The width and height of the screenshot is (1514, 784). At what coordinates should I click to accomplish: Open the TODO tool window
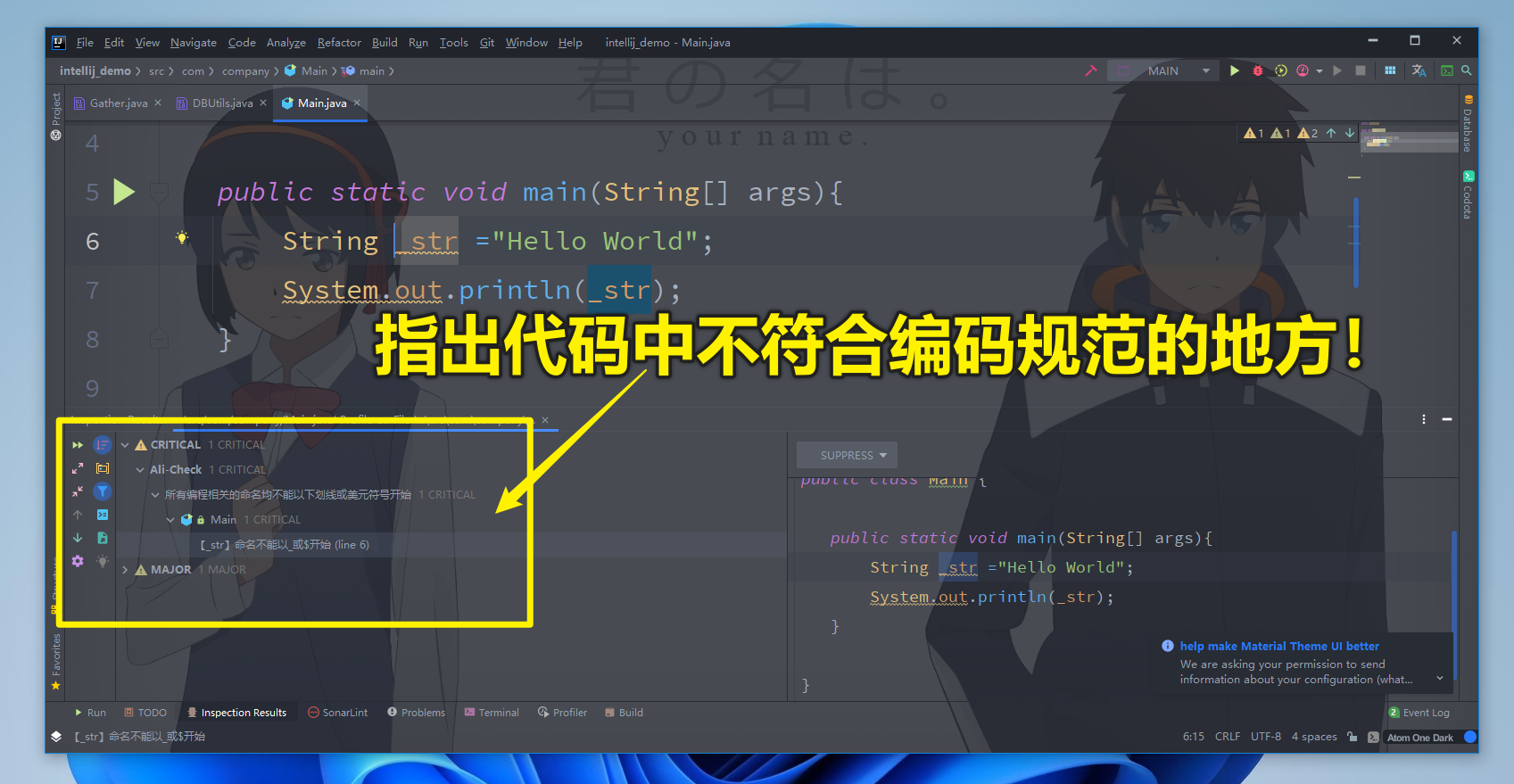(x=145, y=713)
